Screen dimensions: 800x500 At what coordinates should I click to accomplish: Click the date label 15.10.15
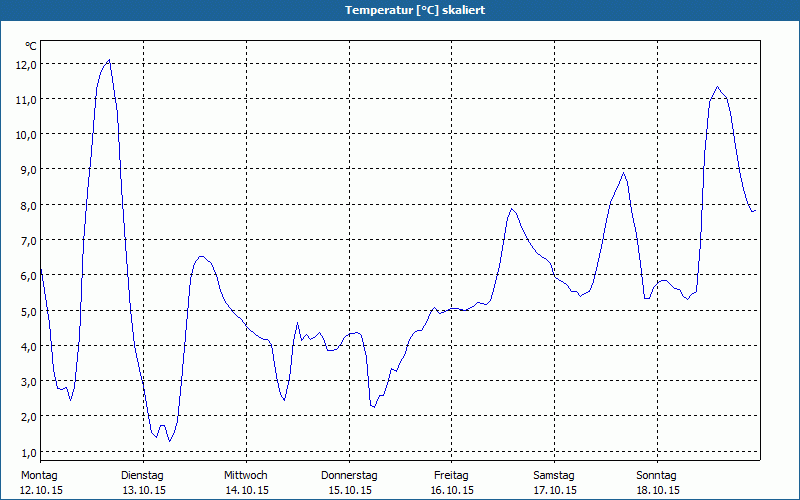(x=349, y=490)
